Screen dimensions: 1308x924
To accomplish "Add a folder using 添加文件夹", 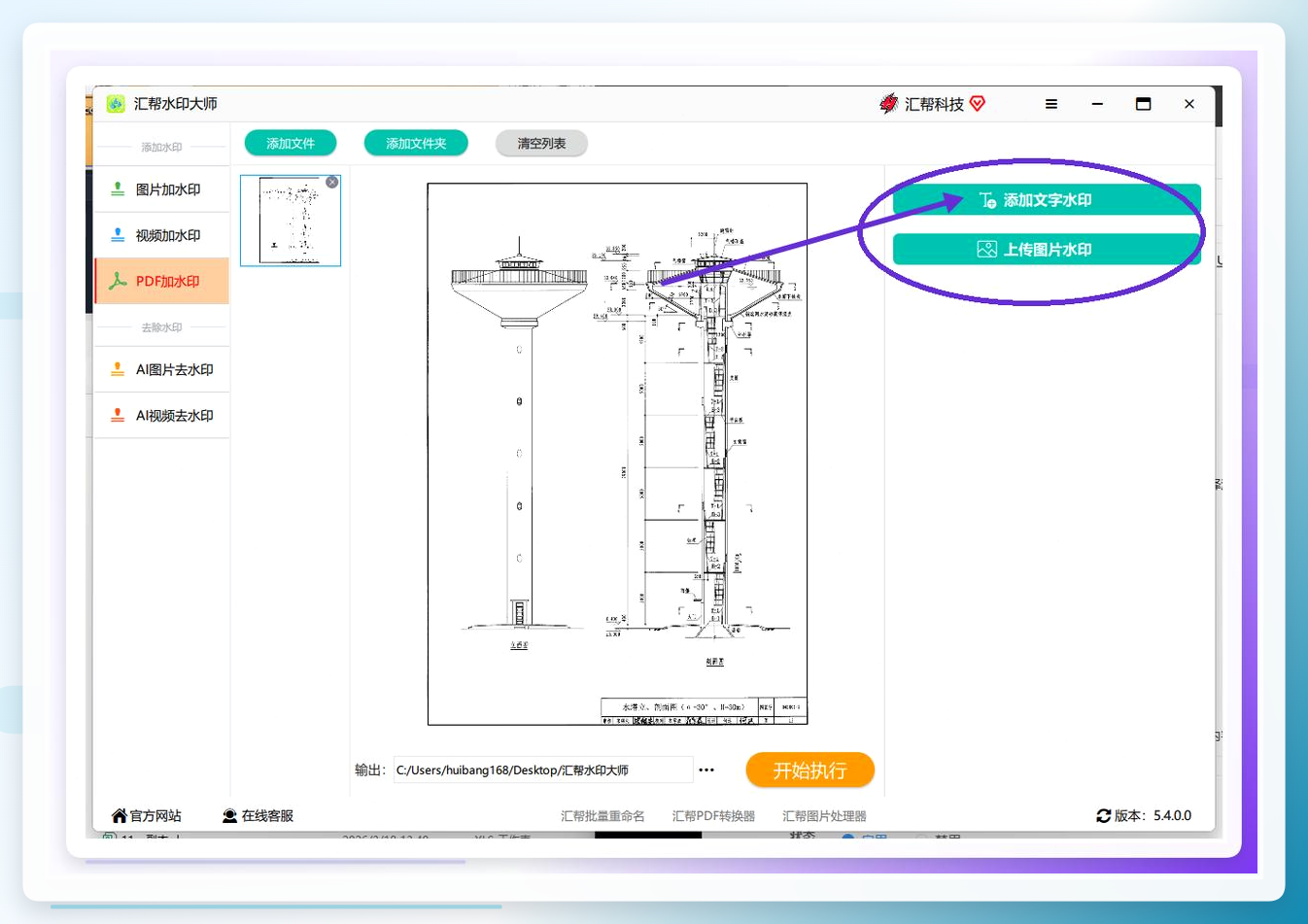I will (x=416, y=143).
